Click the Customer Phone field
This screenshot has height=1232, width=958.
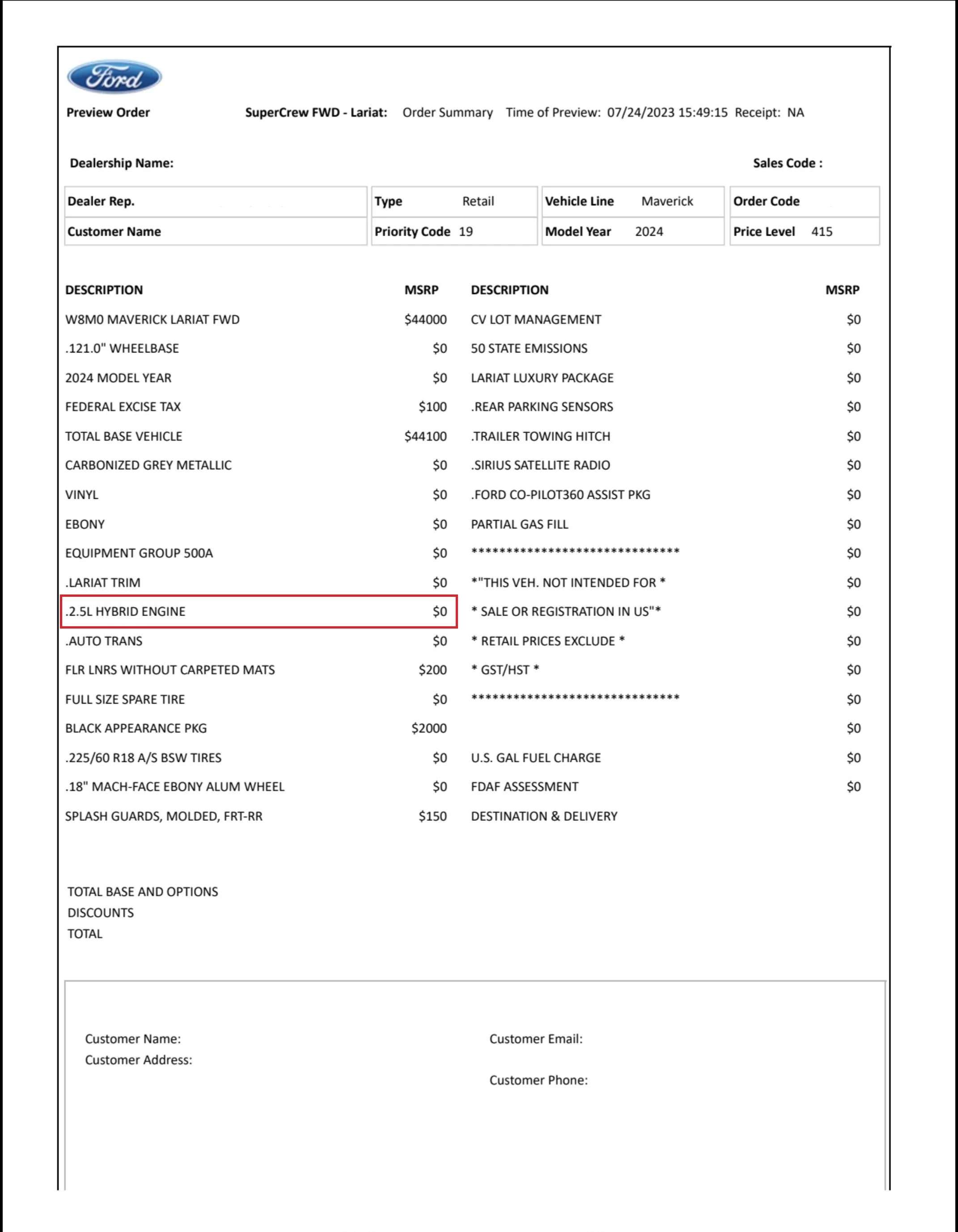point(538,1080)
